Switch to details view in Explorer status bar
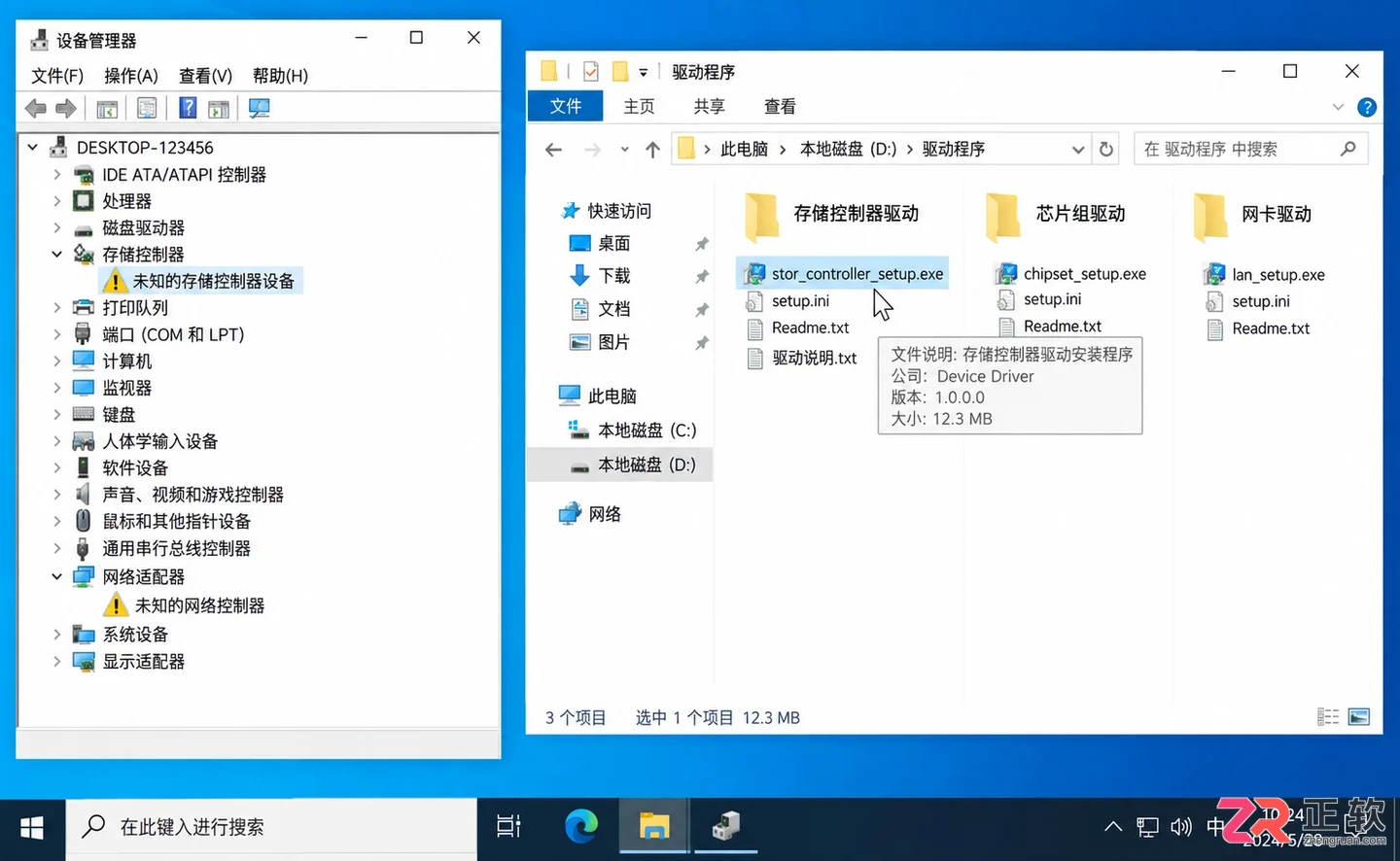The image size is (1400, 861). click(1328, 717)
